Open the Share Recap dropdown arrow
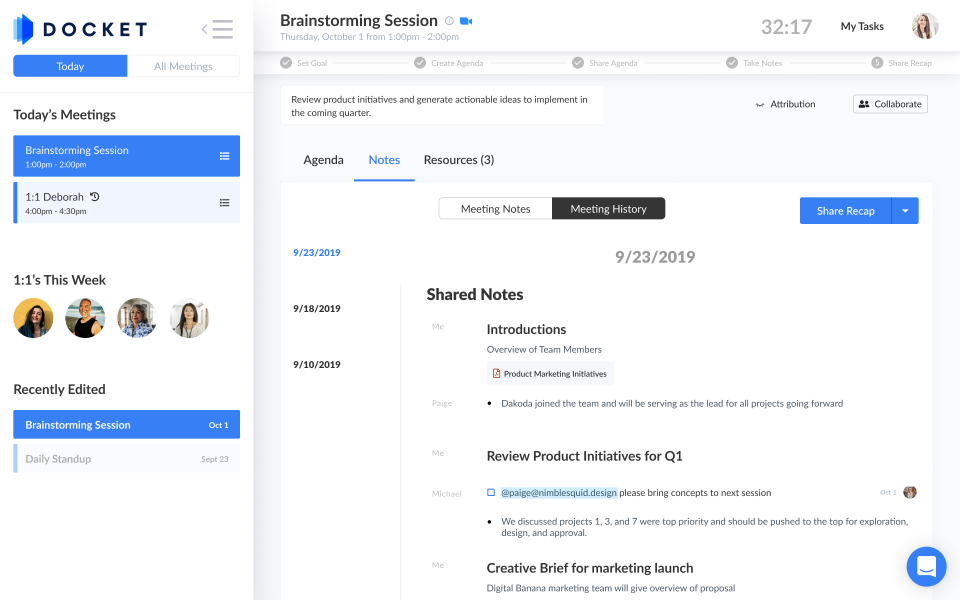This screenshot has height=600, width=960. [x=907, y=210]
